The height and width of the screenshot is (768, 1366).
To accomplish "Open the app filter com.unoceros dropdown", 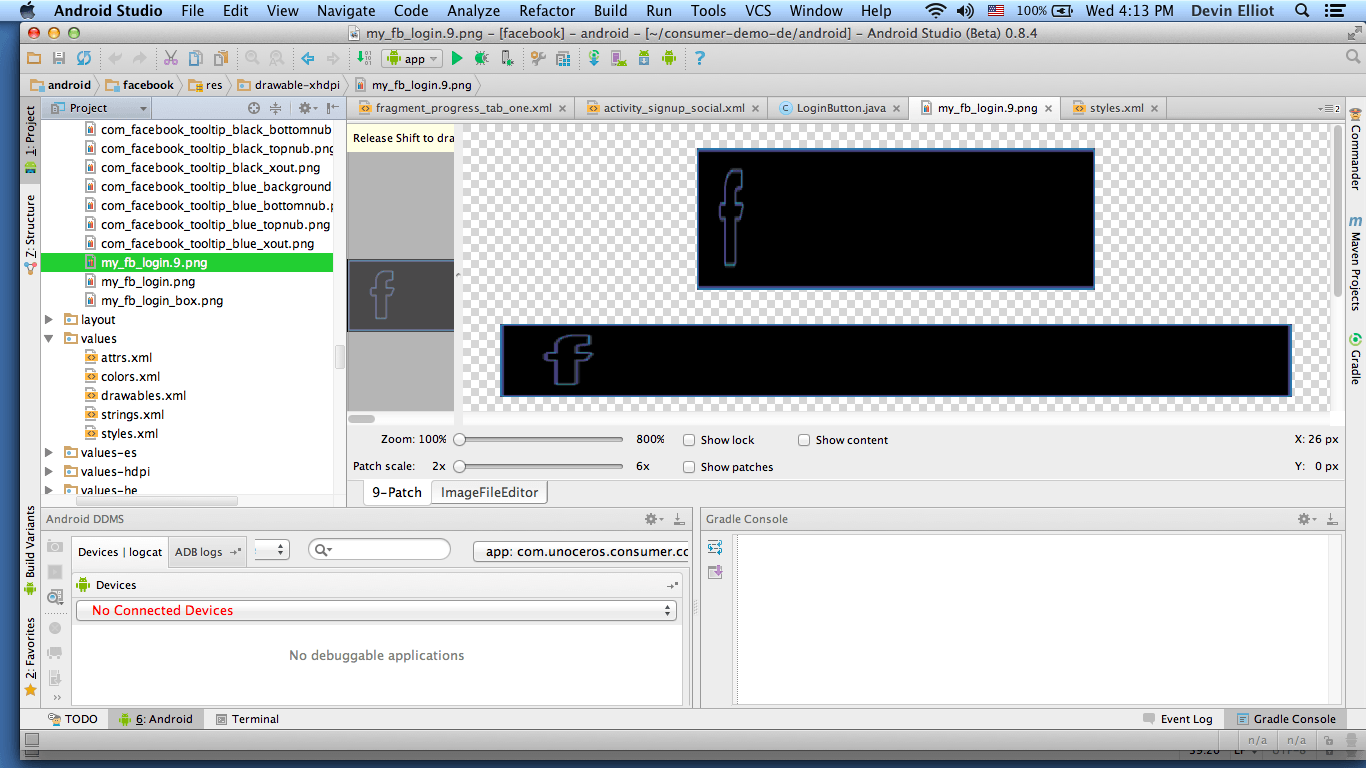I will tap(581, 551).
